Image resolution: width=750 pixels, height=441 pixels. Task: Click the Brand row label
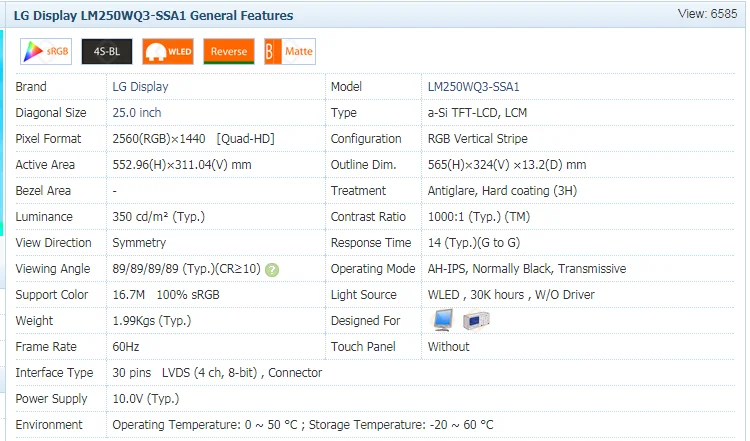(31, 87)
